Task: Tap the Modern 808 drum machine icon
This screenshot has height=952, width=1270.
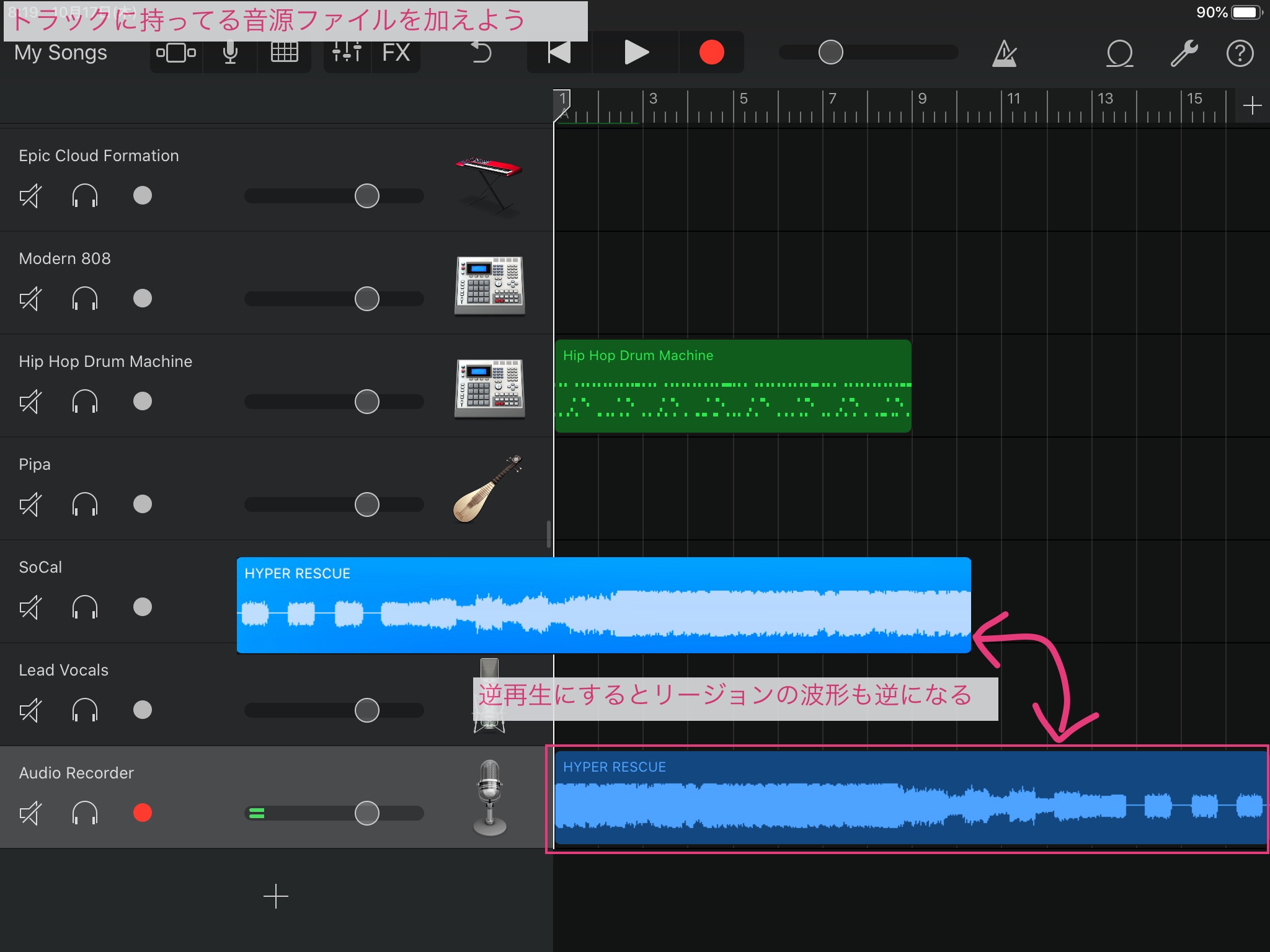Action: pos(489,285)
